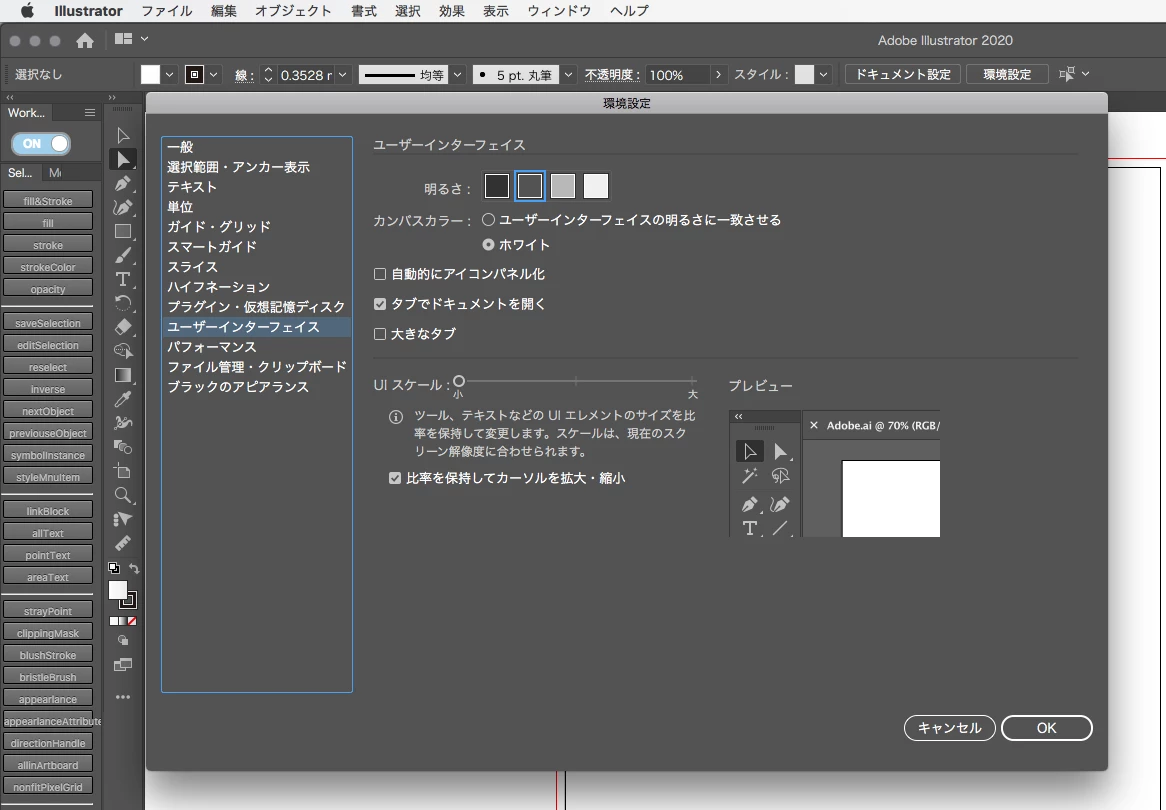Click the clippingMask script button
The height and width of the screenshot is (810, 1166).
point(48,633)
